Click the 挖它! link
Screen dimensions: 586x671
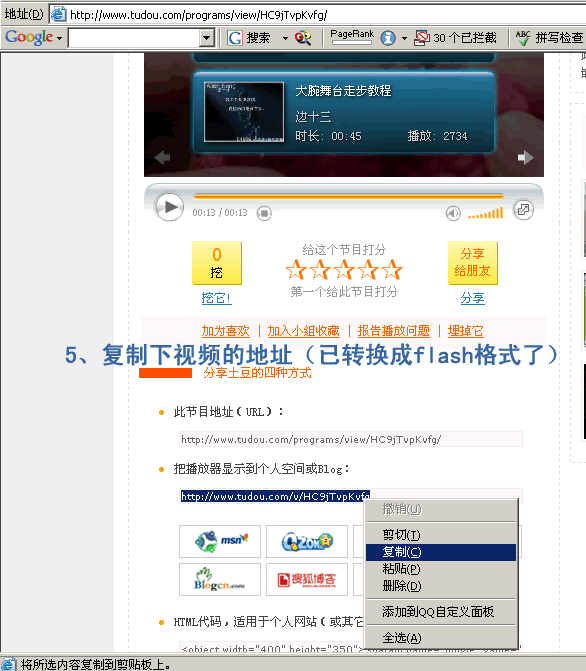click(x=216, y=298)
